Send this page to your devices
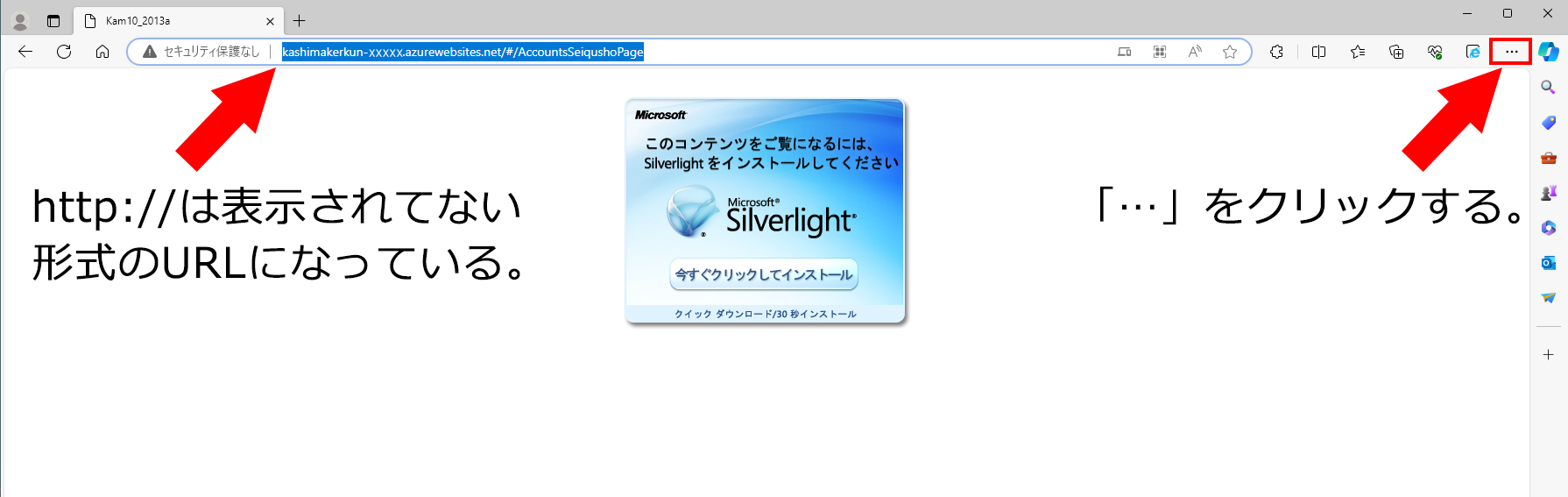This screenshot has width=1568, height=497. pos(1125,52)
